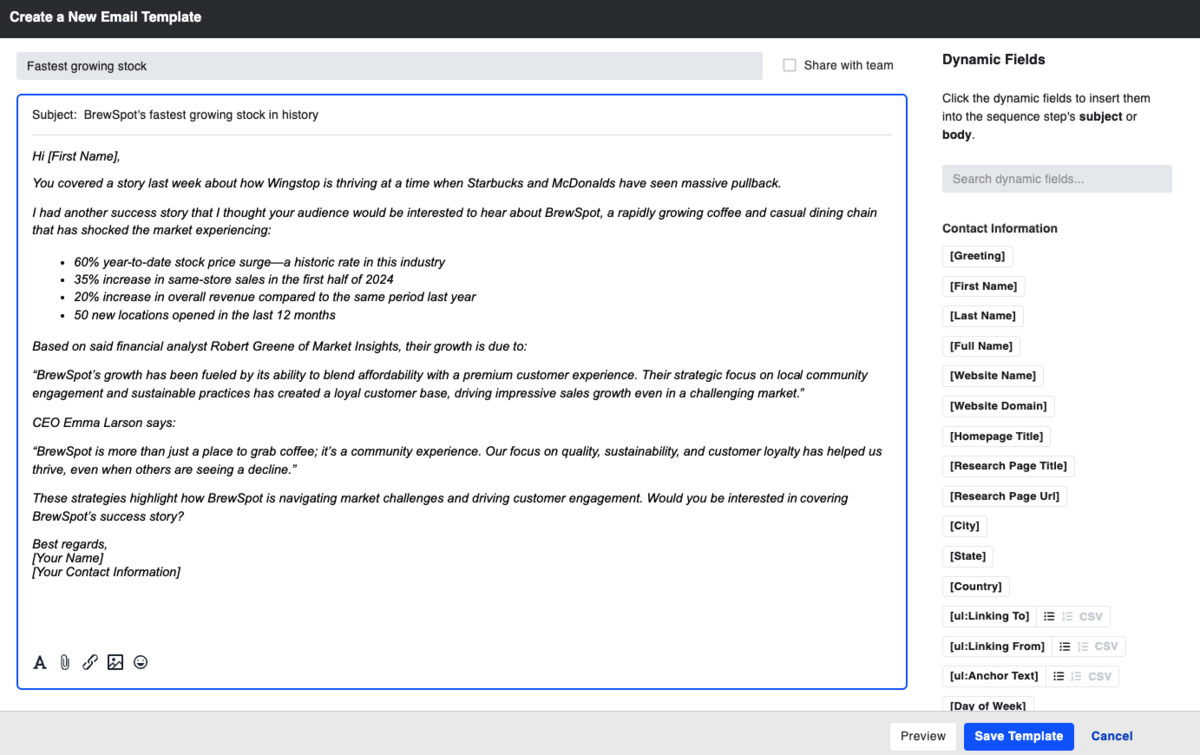Insert the [Research Page Url] dynamic field
Image resolution: width=1200 pixels, height=755 pixels.
click(x=1004, y=496)
